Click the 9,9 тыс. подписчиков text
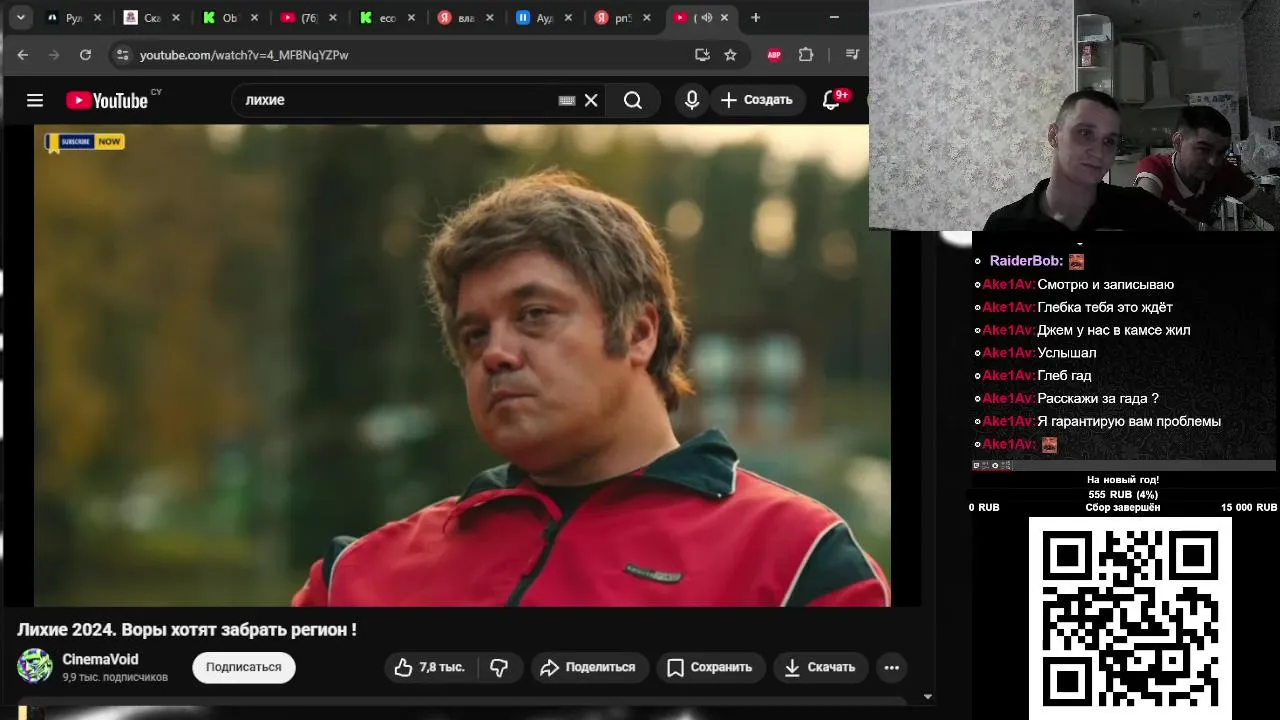 (x=115, y=677)
